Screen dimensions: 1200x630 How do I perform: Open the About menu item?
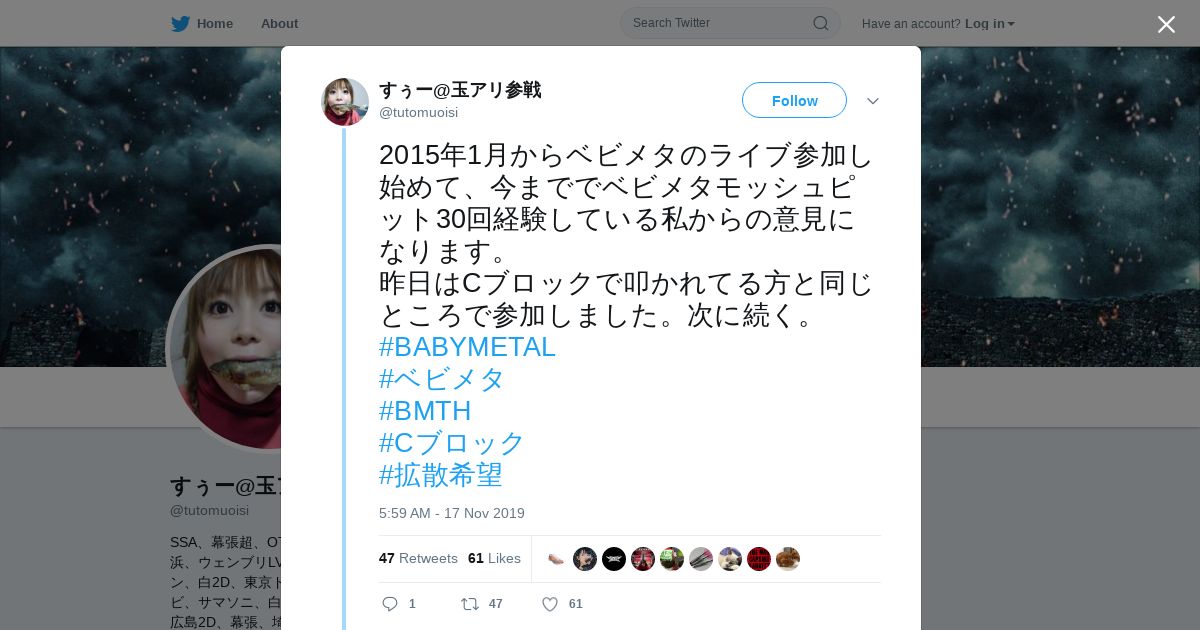(x=279, y=23)
